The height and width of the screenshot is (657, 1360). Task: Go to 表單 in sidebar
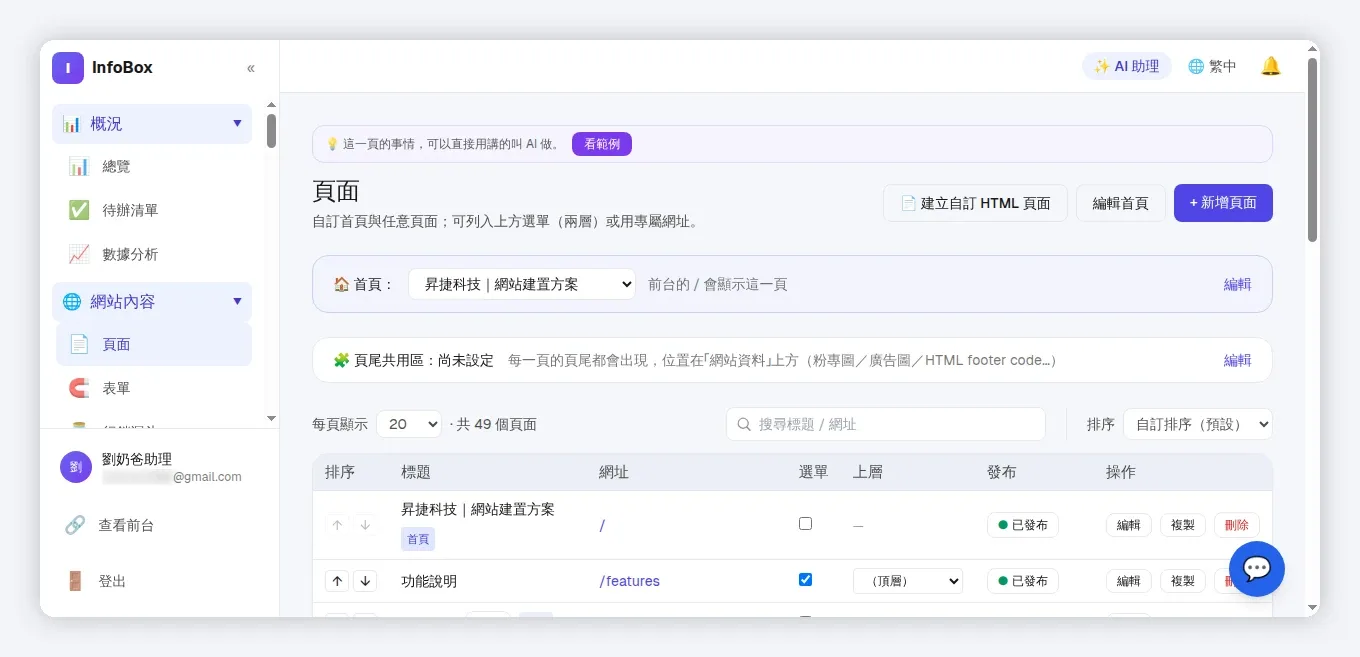coord(154,388)
